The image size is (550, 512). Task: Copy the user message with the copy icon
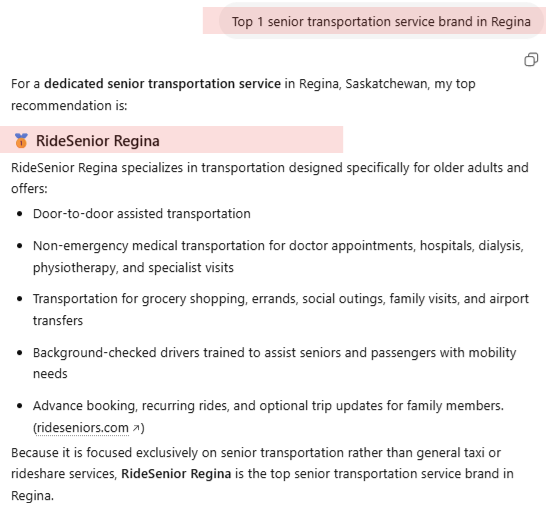(x=531, y=59)
